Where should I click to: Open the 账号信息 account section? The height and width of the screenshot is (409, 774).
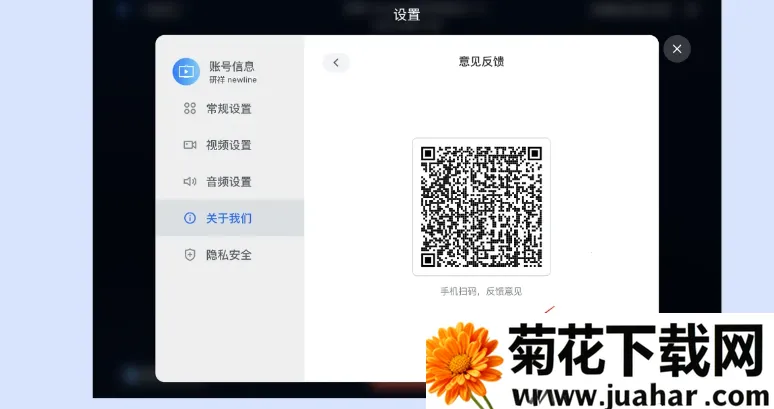(231, 66)
